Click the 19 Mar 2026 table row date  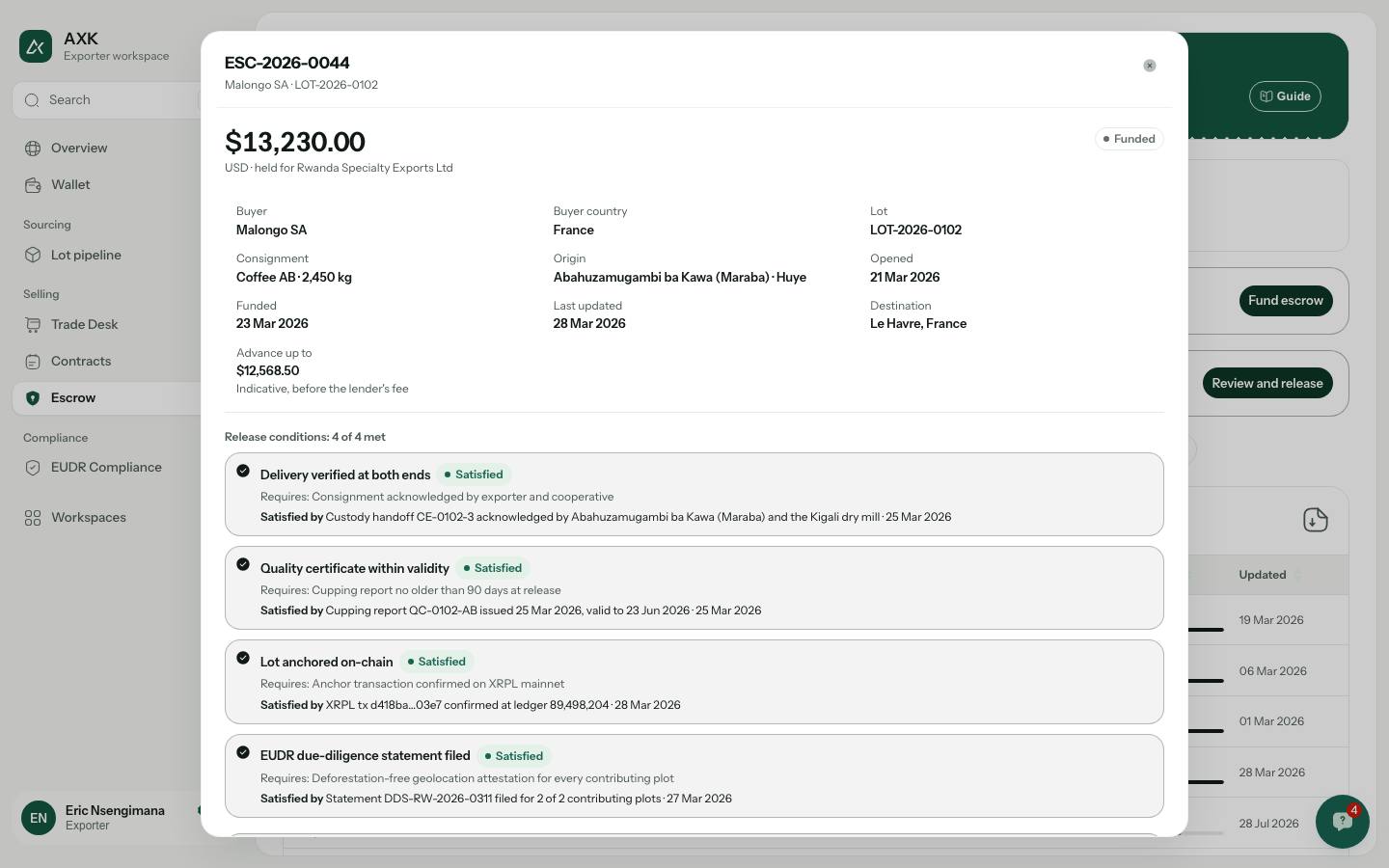point(1271,620)
